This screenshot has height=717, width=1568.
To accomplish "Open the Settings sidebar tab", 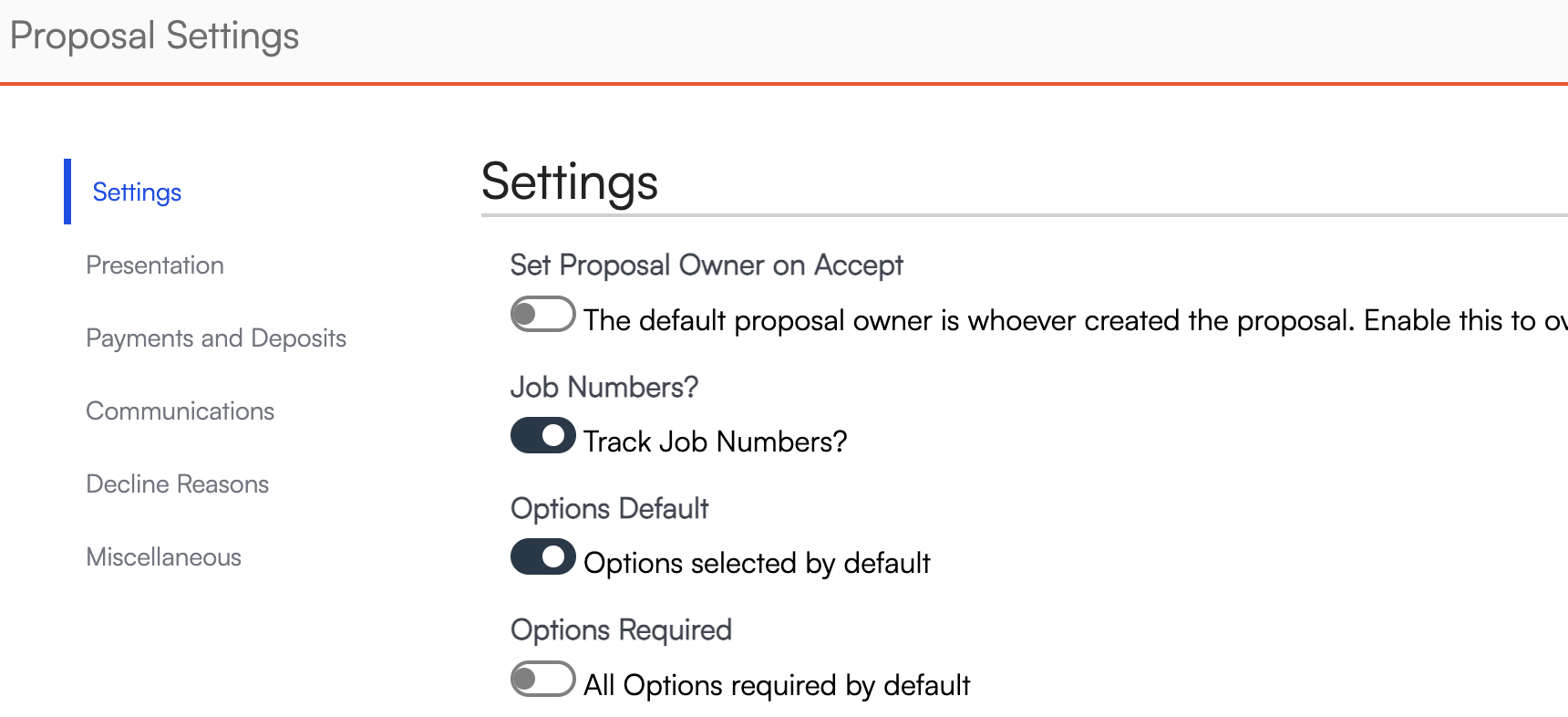I will tap(137, 192).
